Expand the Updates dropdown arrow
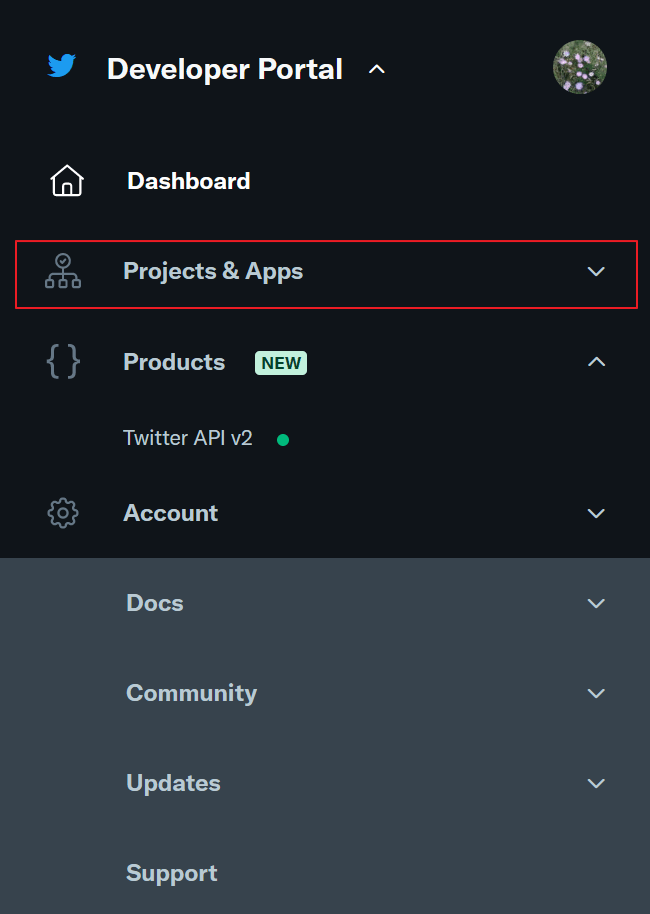Image resolution: width=650 pixels, height=914 pixels. [x=596, y=783]
